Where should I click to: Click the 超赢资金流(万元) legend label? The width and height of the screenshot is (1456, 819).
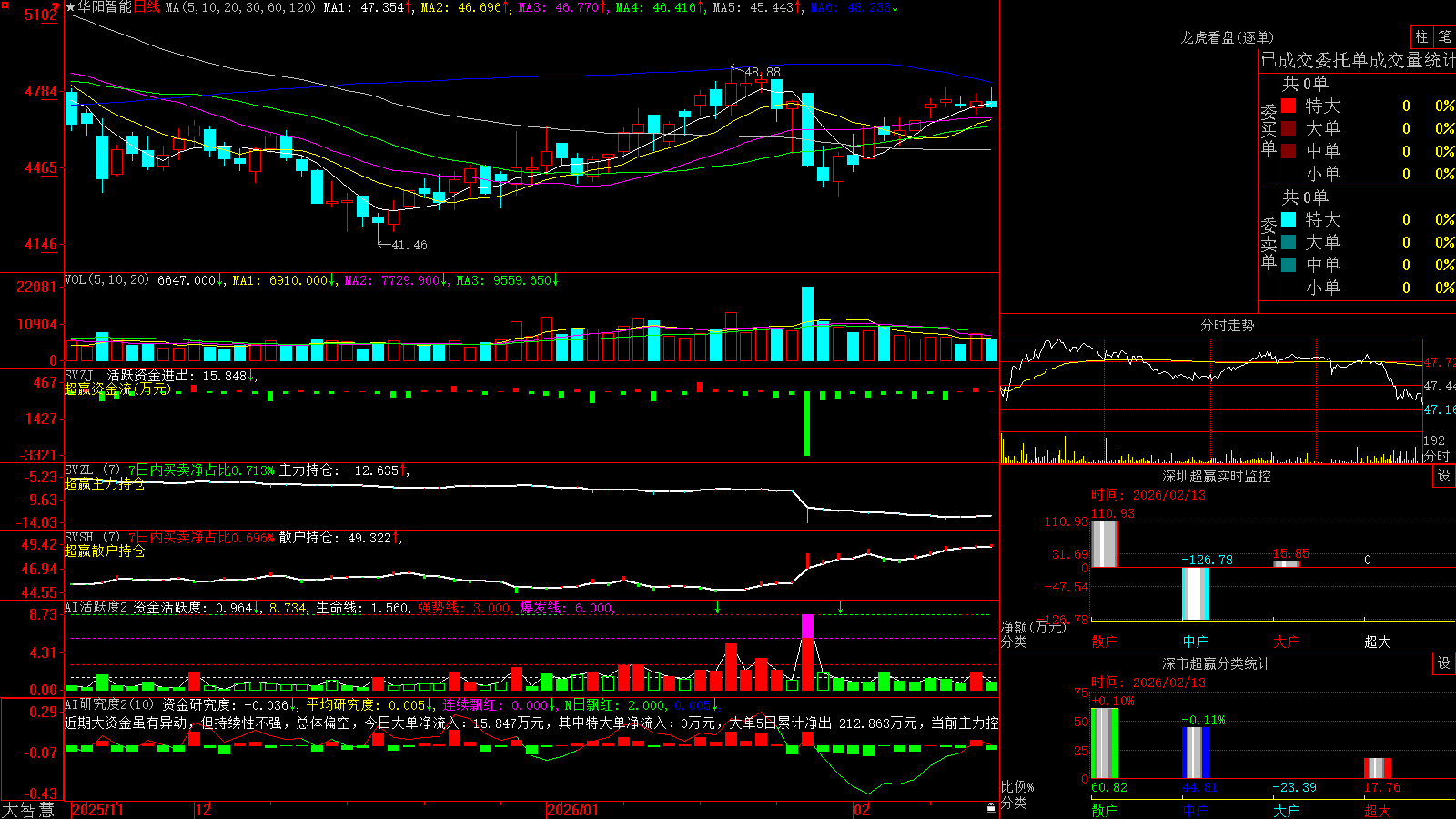pyautogui.click(x=118, y=389)
